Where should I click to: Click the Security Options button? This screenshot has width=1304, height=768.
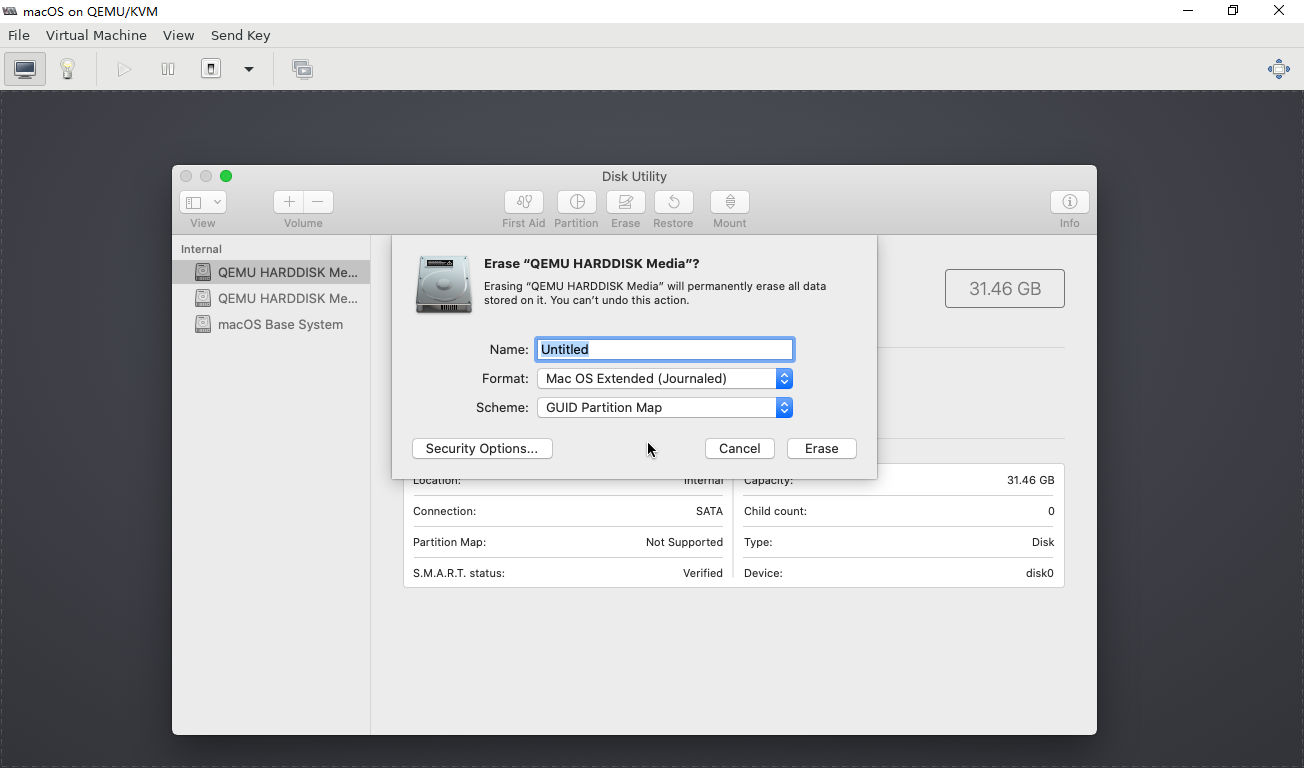click(482, 449)
